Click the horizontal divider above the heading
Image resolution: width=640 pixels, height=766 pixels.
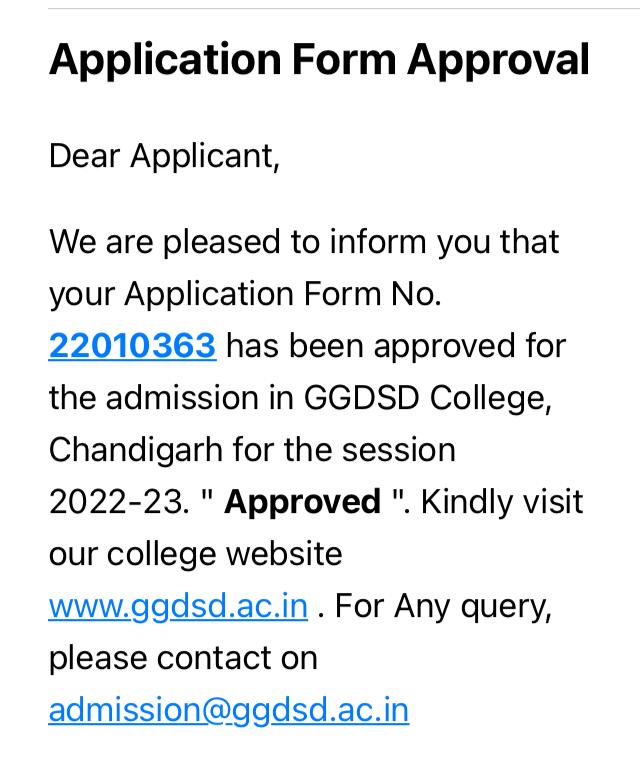pyautogui.click(x=344, y=8)
